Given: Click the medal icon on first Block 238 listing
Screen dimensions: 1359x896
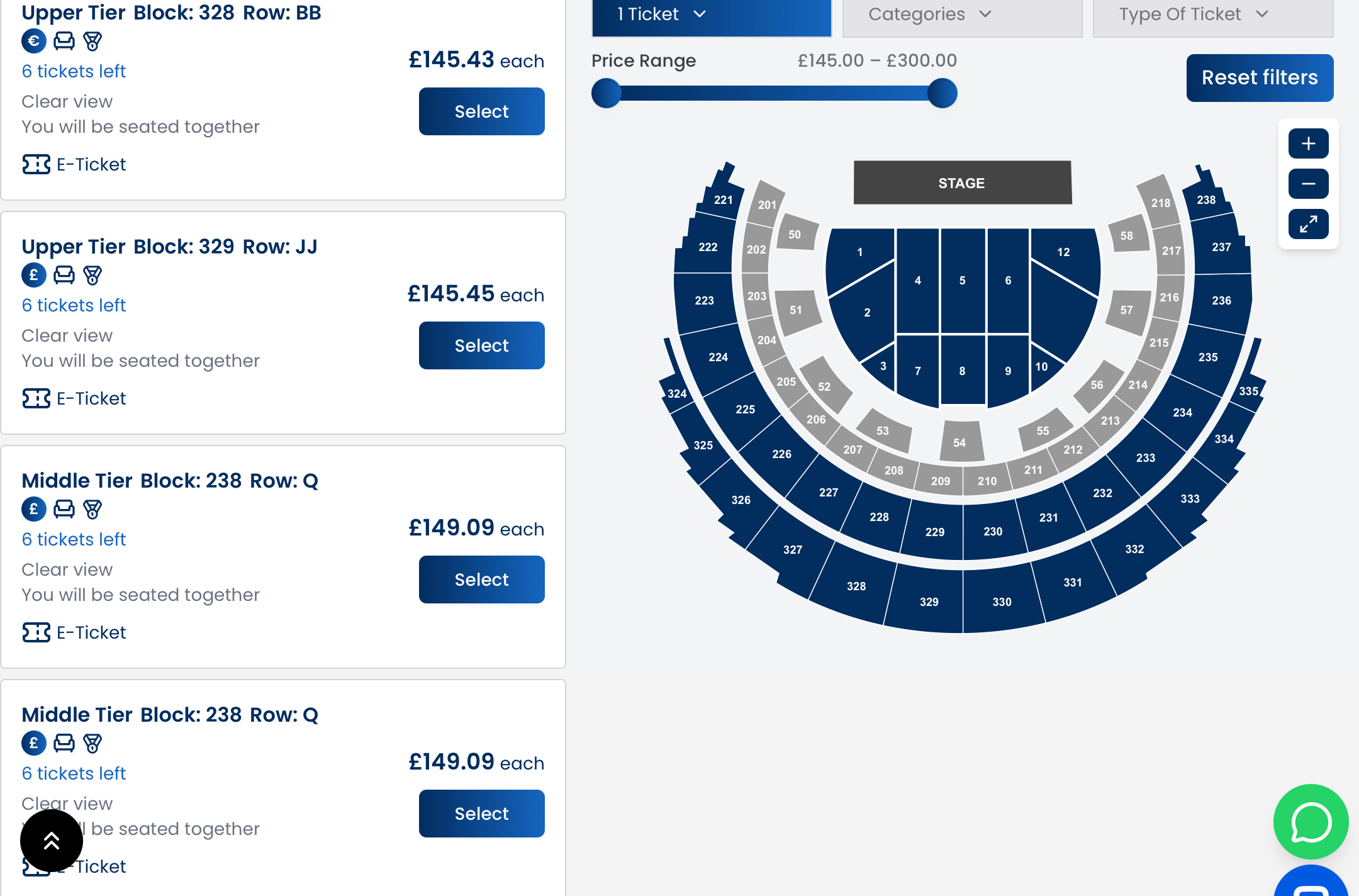Looking at the screenshot, I should [x=92, y=509].
